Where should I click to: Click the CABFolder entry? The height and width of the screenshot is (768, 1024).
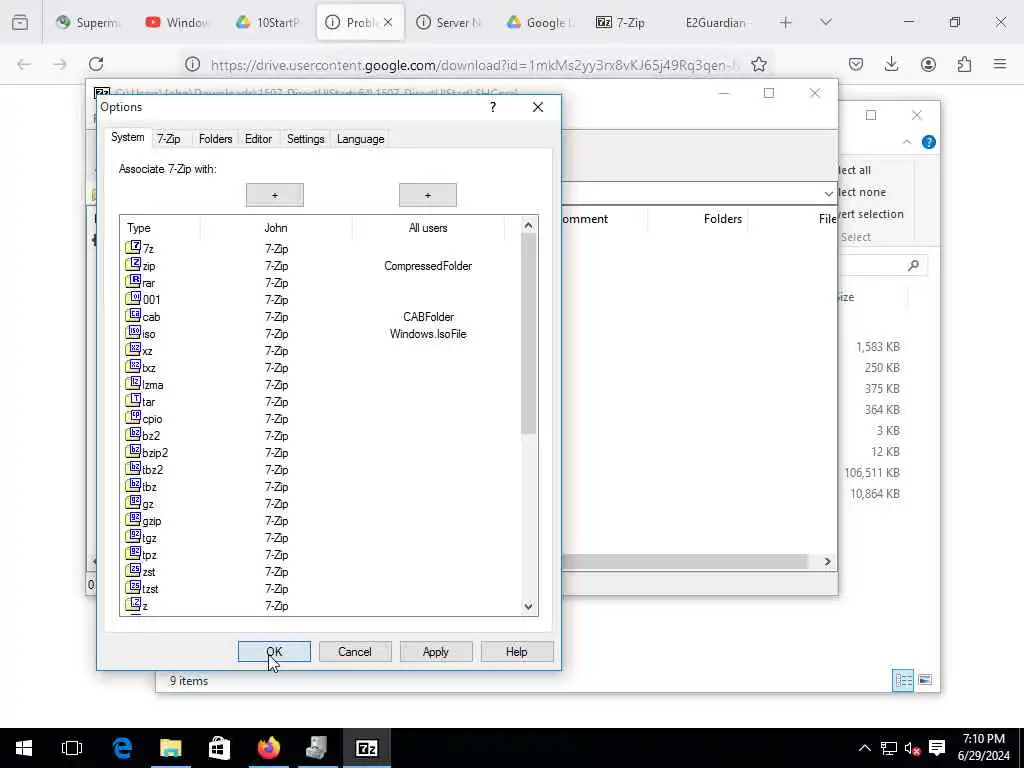click(428, 317)
